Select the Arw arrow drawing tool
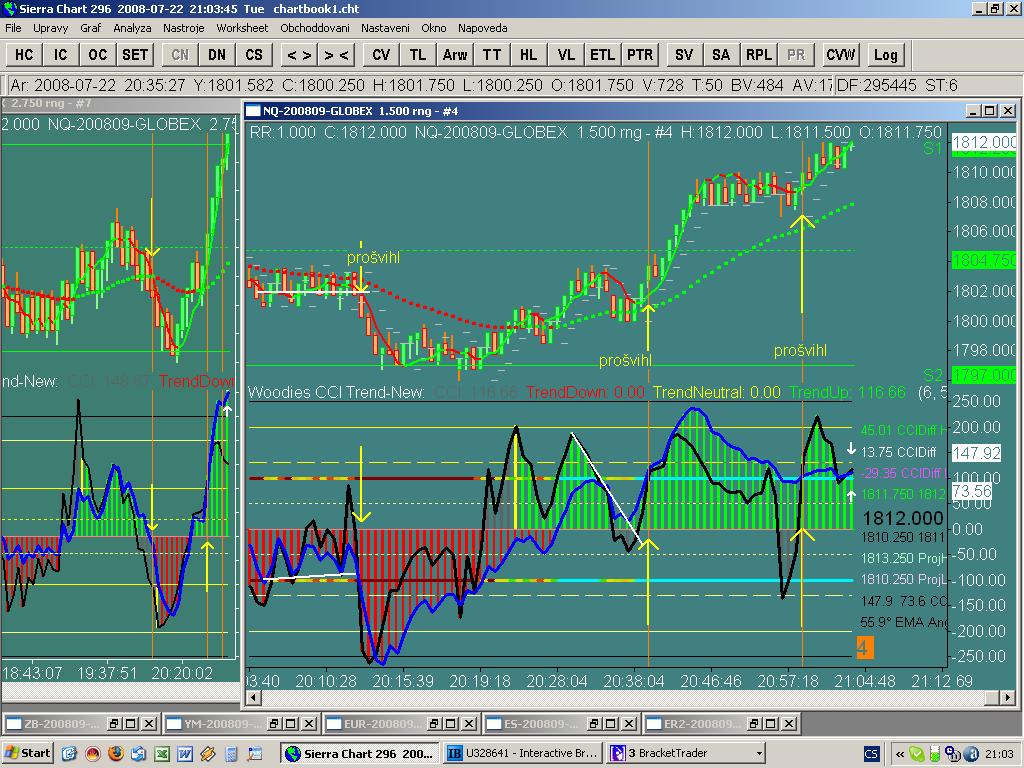The image size is (1024, 768). pos(455,55)
